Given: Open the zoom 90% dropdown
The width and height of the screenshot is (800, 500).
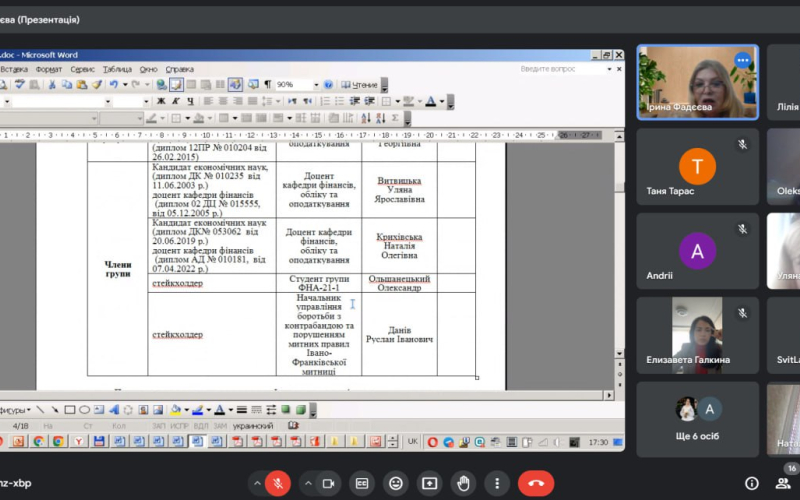Looking at the screenshot, I should coord(316,85).
